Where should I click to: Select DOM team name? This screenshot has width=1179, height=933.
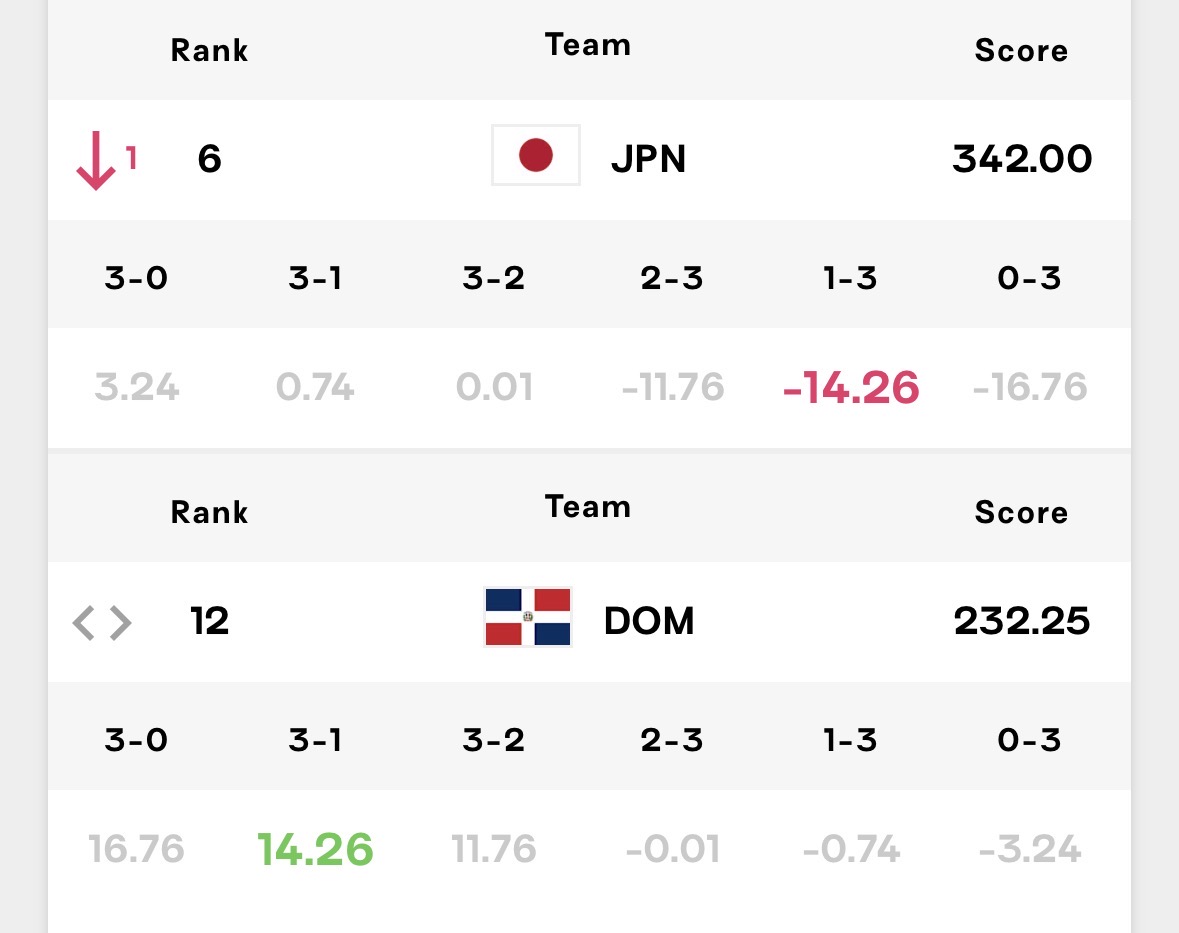coord(649,621)
